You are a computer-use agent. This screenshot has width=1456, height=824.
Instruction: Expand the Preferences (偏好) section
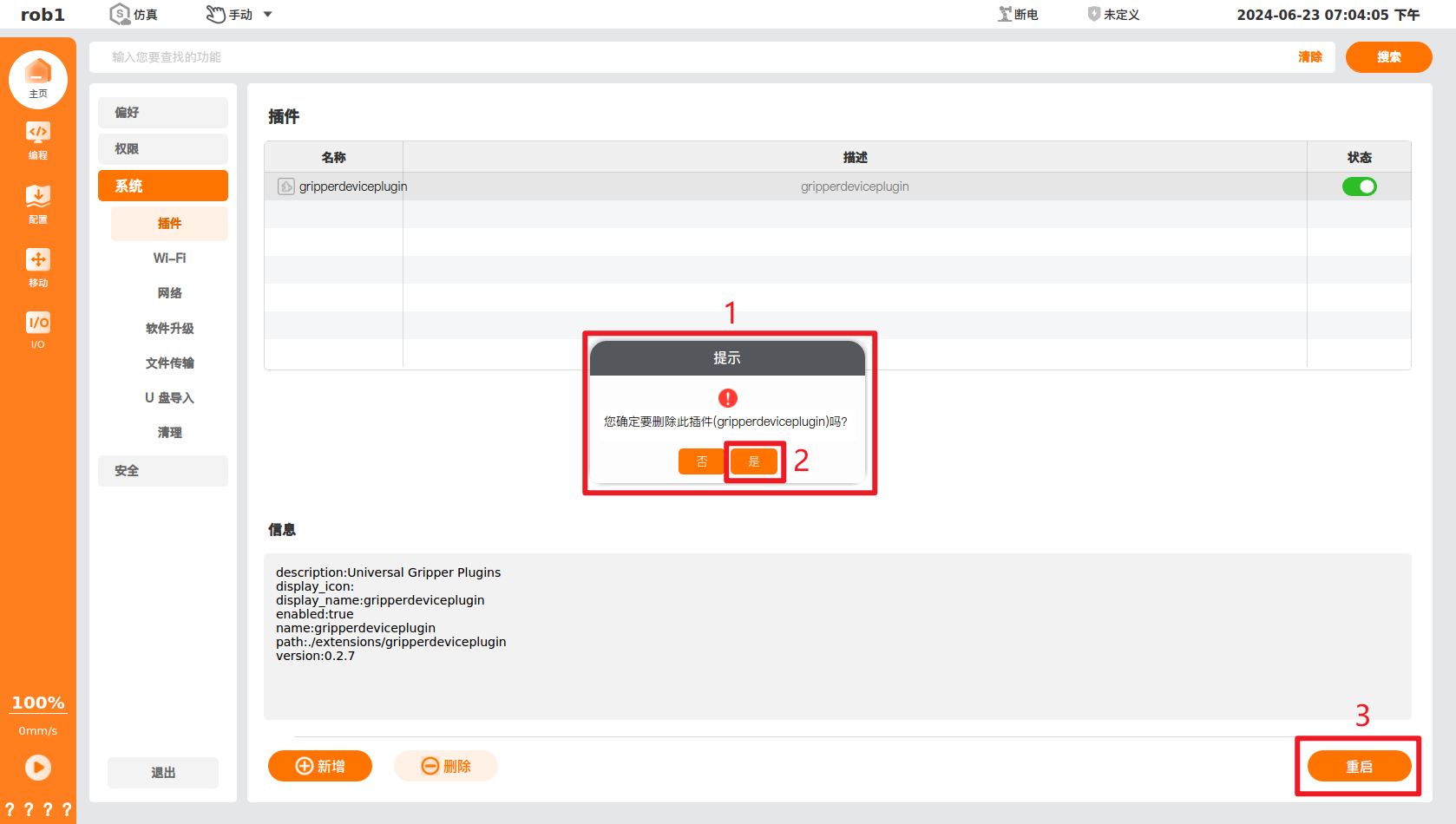(x=163, y=113)
